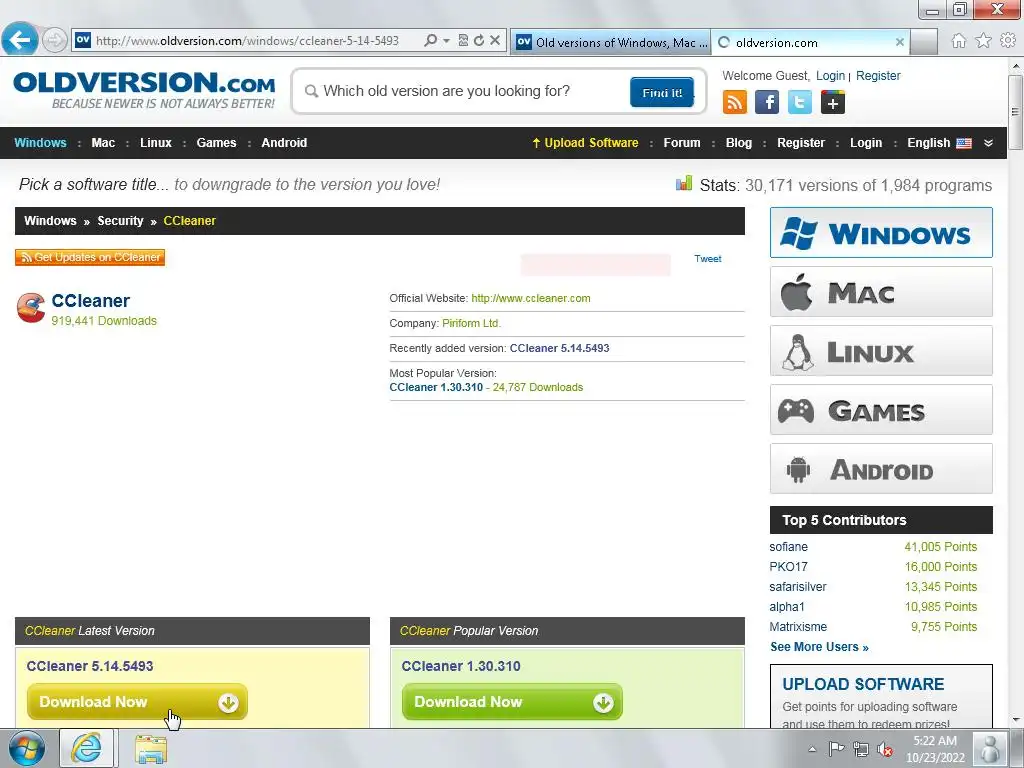This screenshot has width=1024, height=768.
Task: Open a new blank browser tab
Action: tap(924, 42)
